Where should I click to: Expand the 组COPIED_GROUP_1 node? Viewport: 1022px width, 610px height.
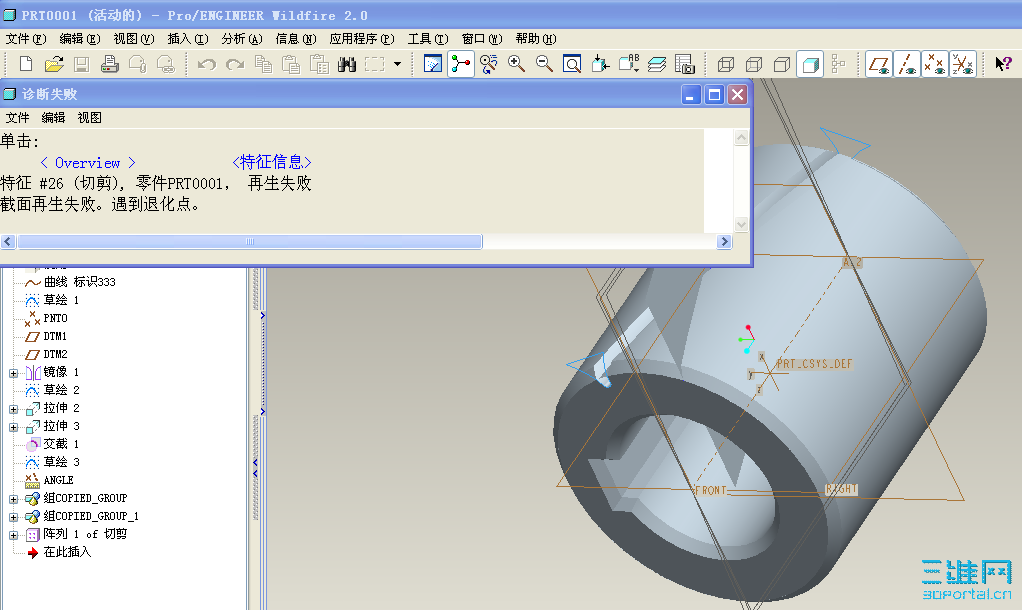pyautogui.click(x=13, y=517)
